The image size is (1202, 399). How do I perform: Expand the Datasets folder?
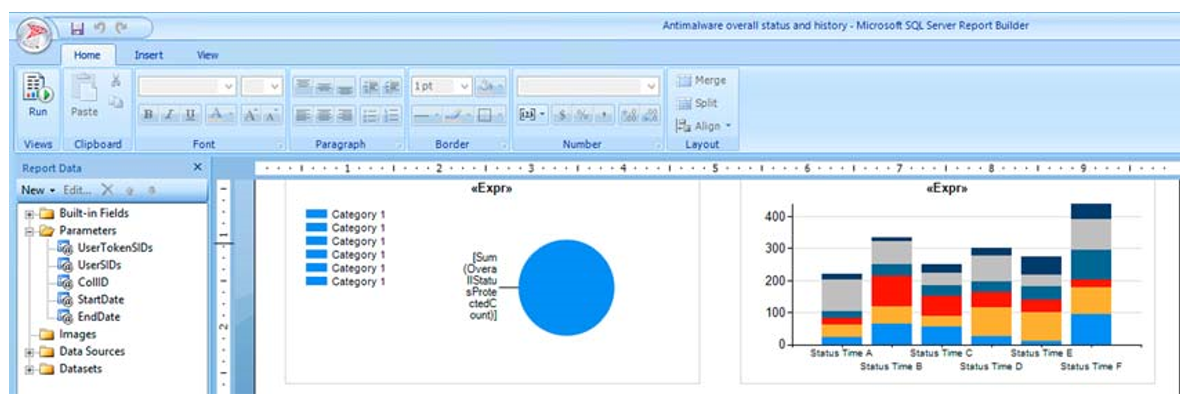tap(30, 369)
